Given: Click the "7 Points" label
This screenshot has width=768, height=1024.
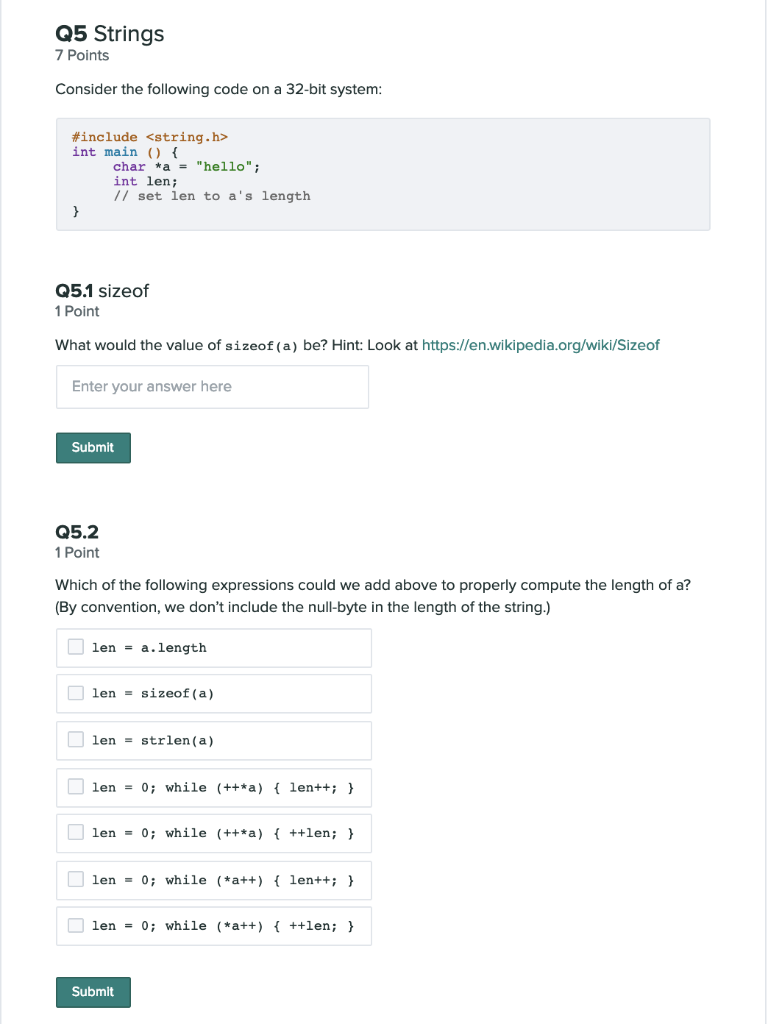Looking at the screenshot, I should [x=81, y=55].
